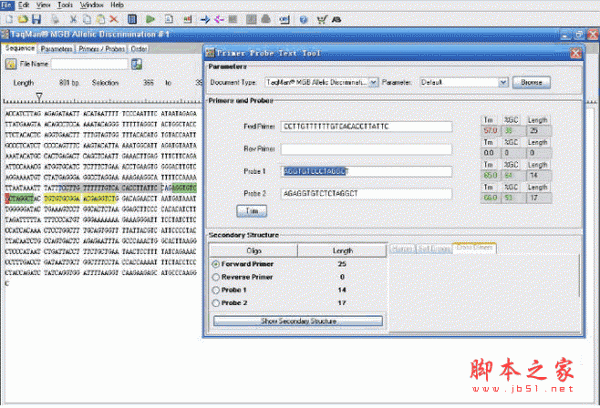Click the document page icon after the play arrow
Viewport: 600px width, 408px height.
click(x=169, y=19)
